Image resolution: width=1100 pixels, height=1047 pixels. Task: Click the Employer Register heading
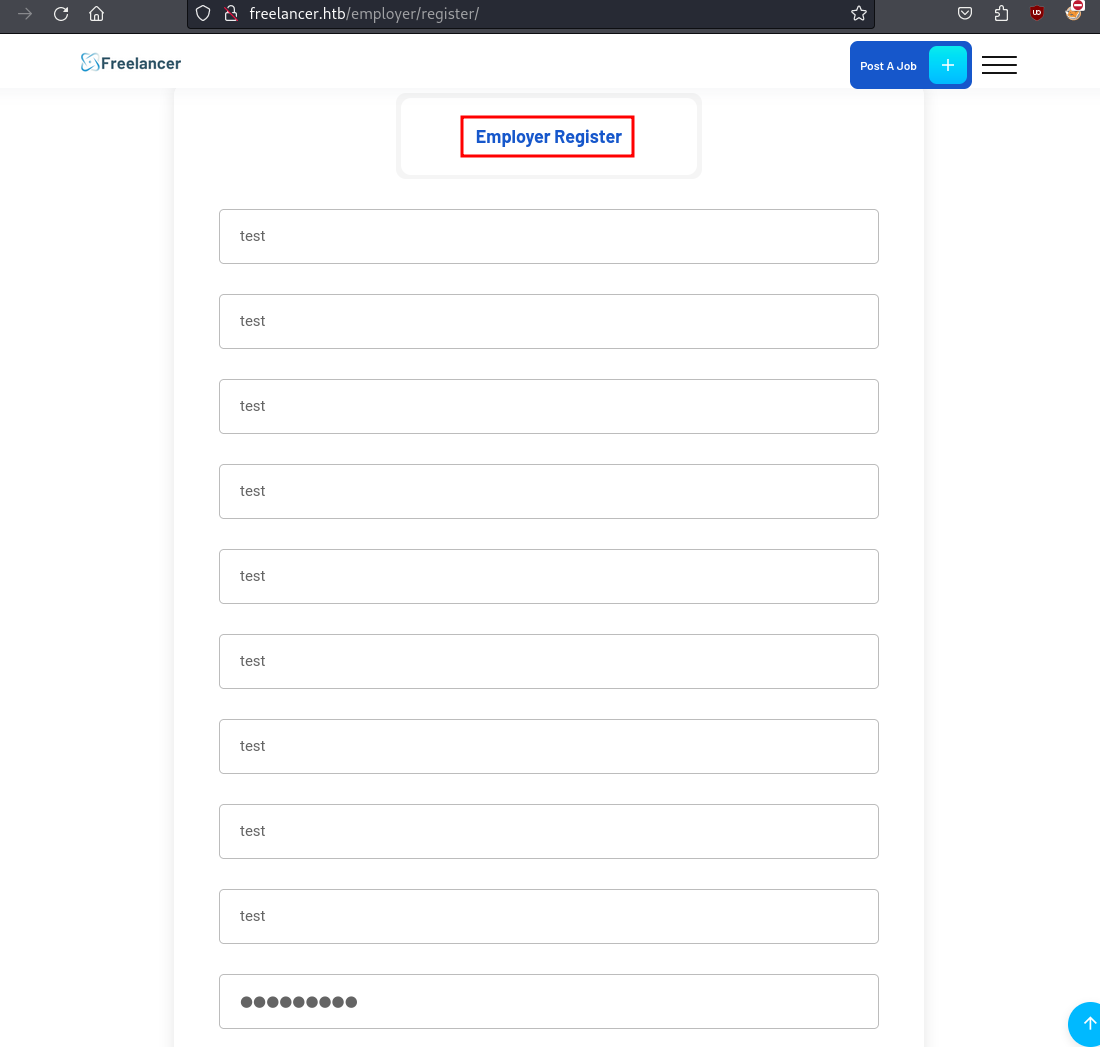548,137
